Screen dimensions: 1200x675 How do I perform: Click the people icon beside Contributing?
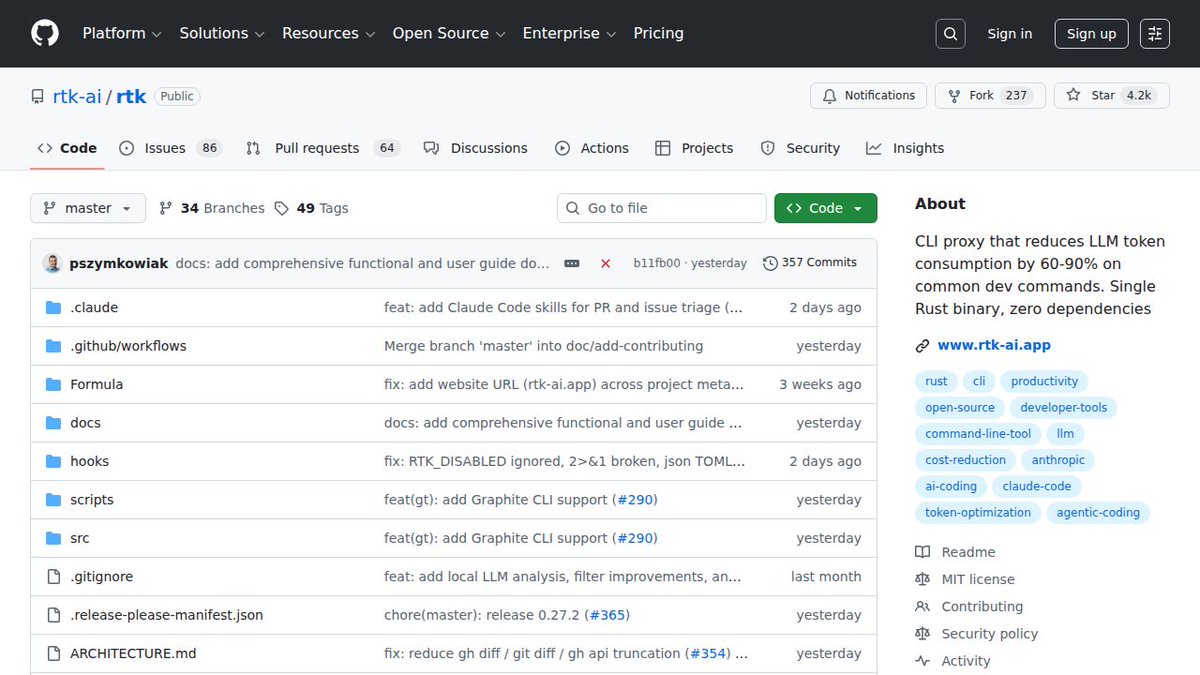pyautogui.click(x=922, y=606)
